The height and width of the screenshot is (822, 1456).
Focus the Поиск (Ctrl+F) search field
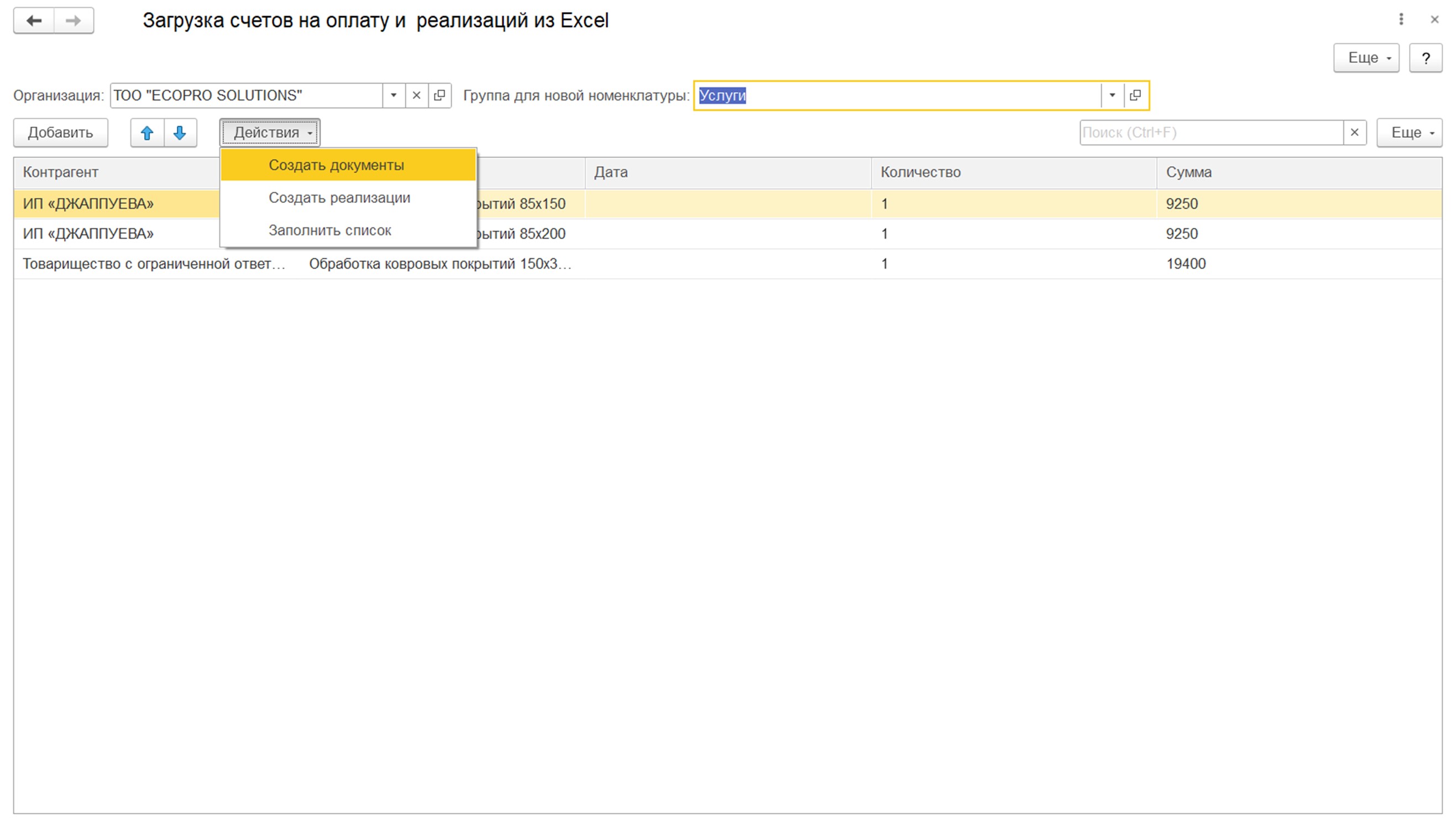pos(1211,133)
